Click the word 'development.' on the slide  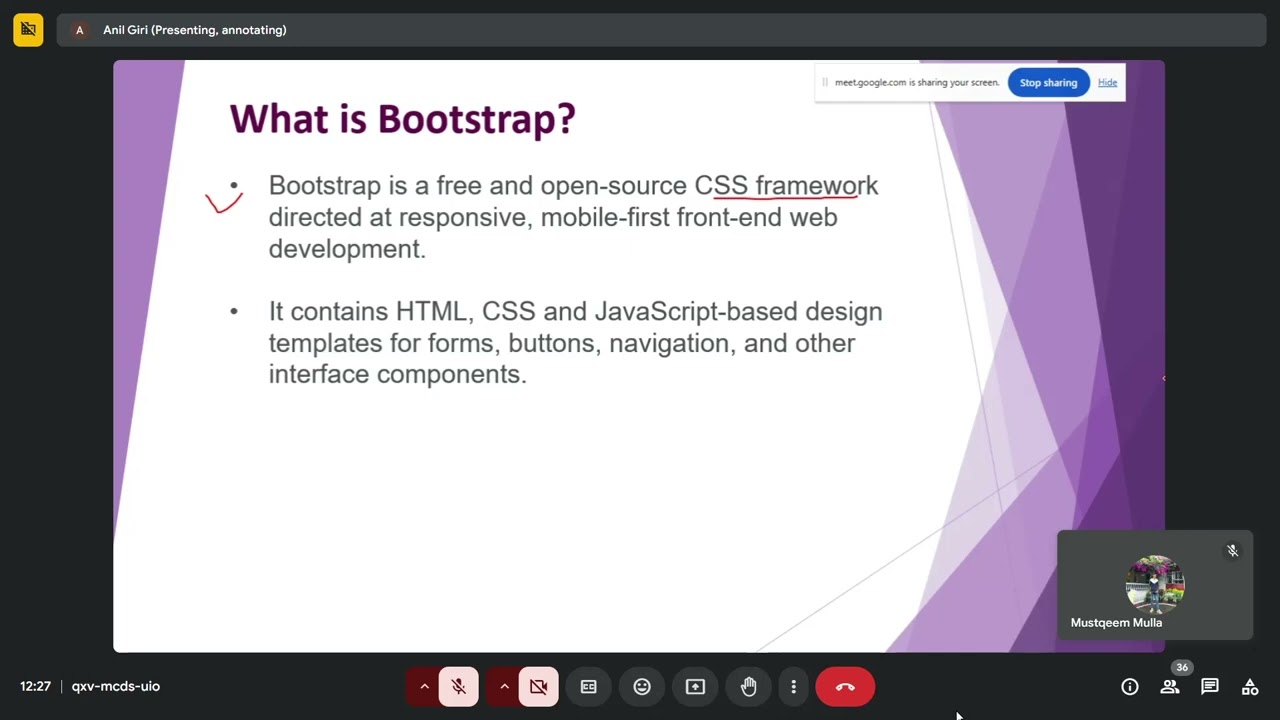pyautogui.click(x=347, y=249)
